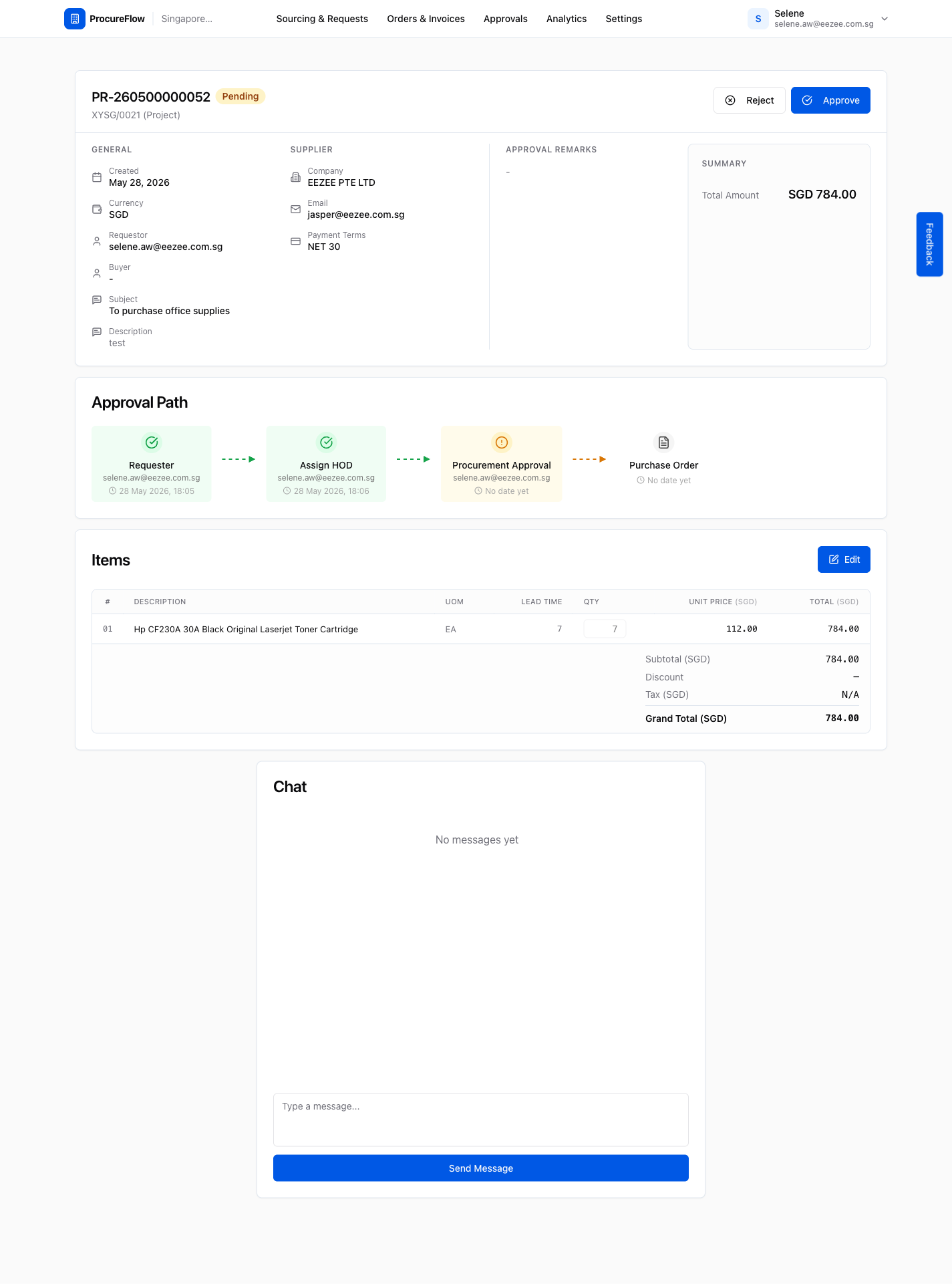
Task: Click the PR-260500000052 request number
Action: tap(151, 97)
